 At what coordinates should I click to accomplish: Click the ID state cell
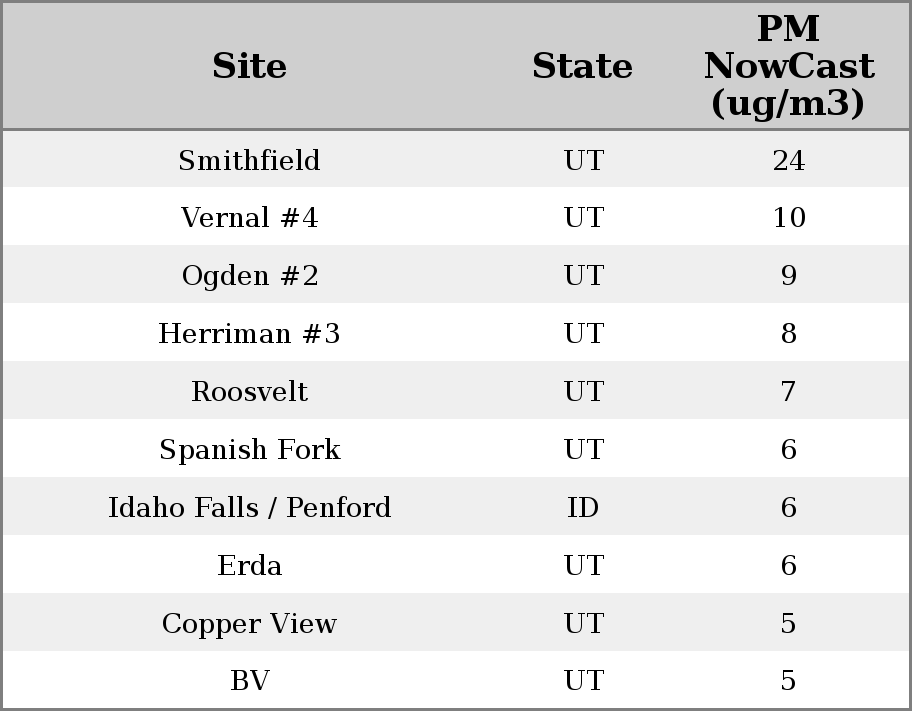[x=583, y=508]
